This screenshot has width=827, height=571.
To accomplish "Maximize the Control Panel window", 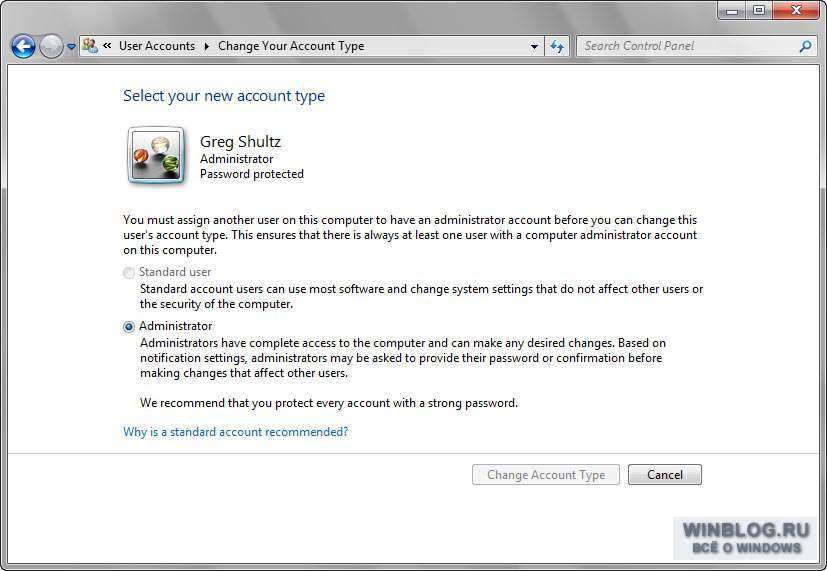I will 759,11.
